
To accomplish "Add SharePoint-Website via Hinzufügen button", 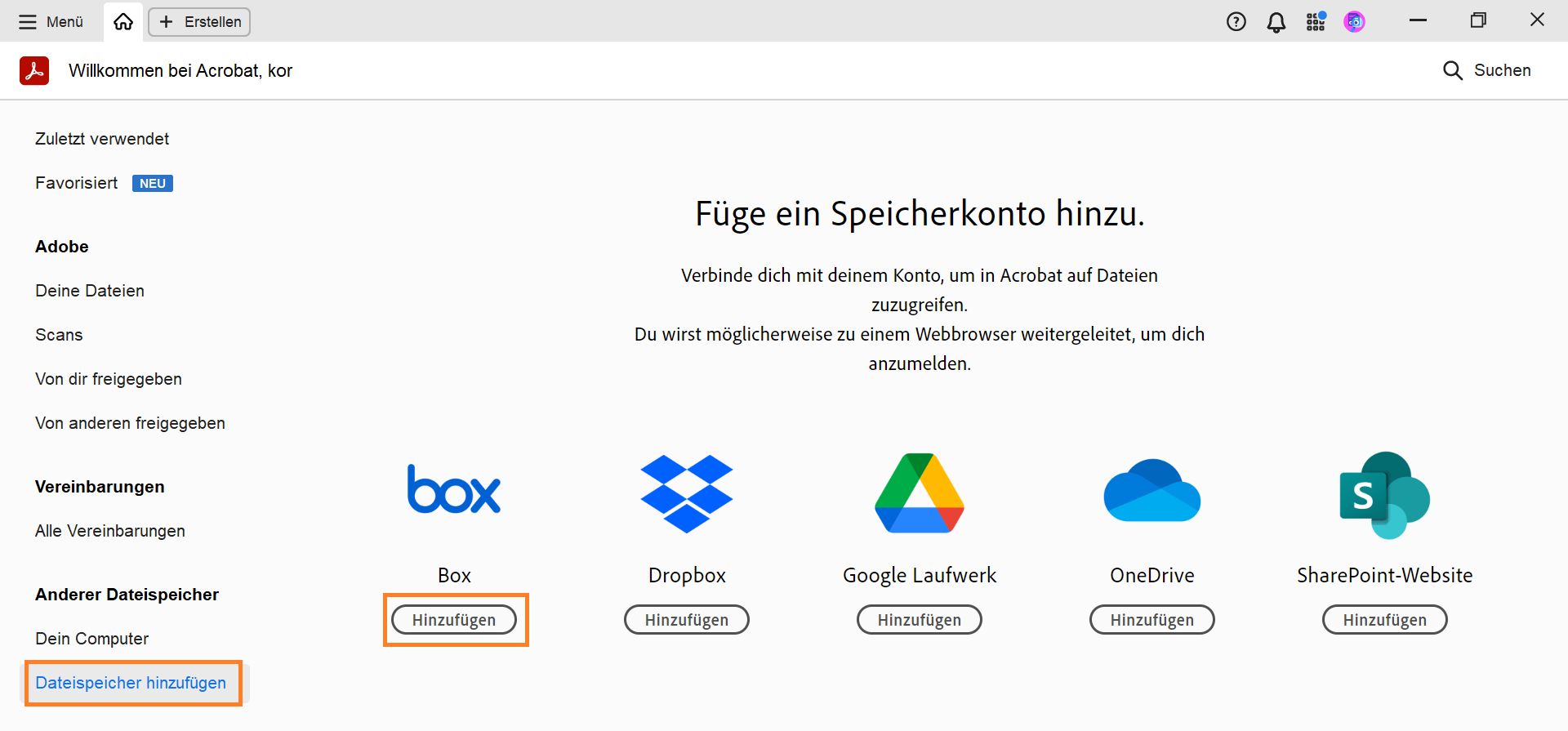I will tap(1385, 620).
